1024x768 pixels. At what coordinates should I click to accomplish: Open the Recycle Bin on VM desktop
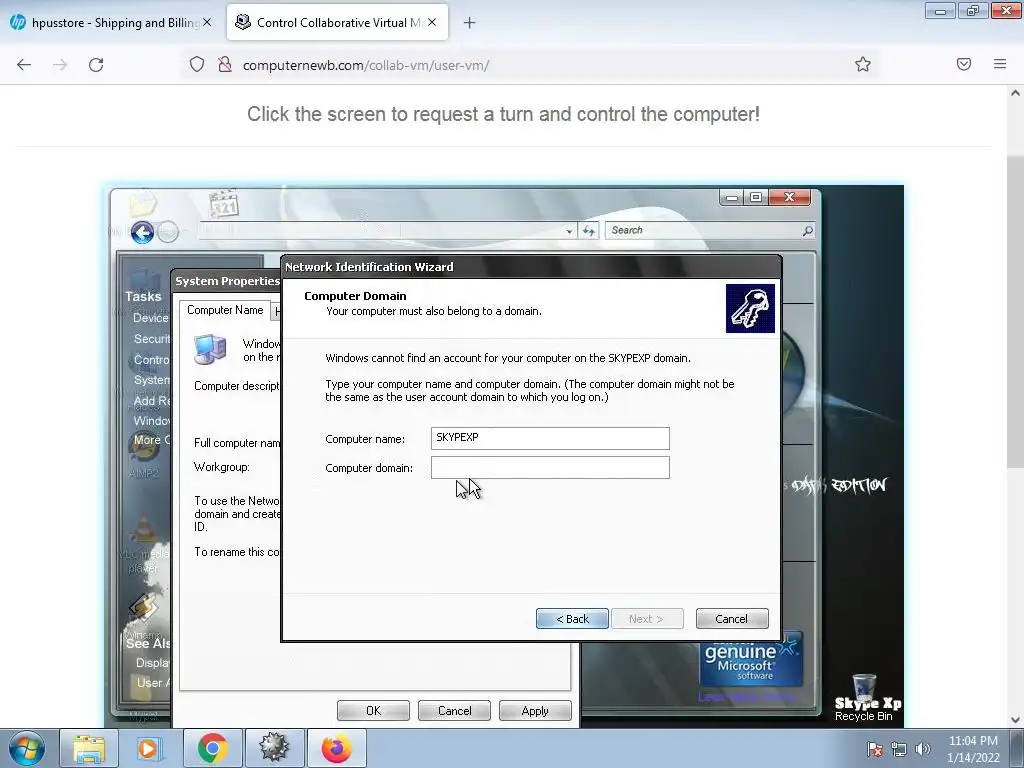(863, 697)
